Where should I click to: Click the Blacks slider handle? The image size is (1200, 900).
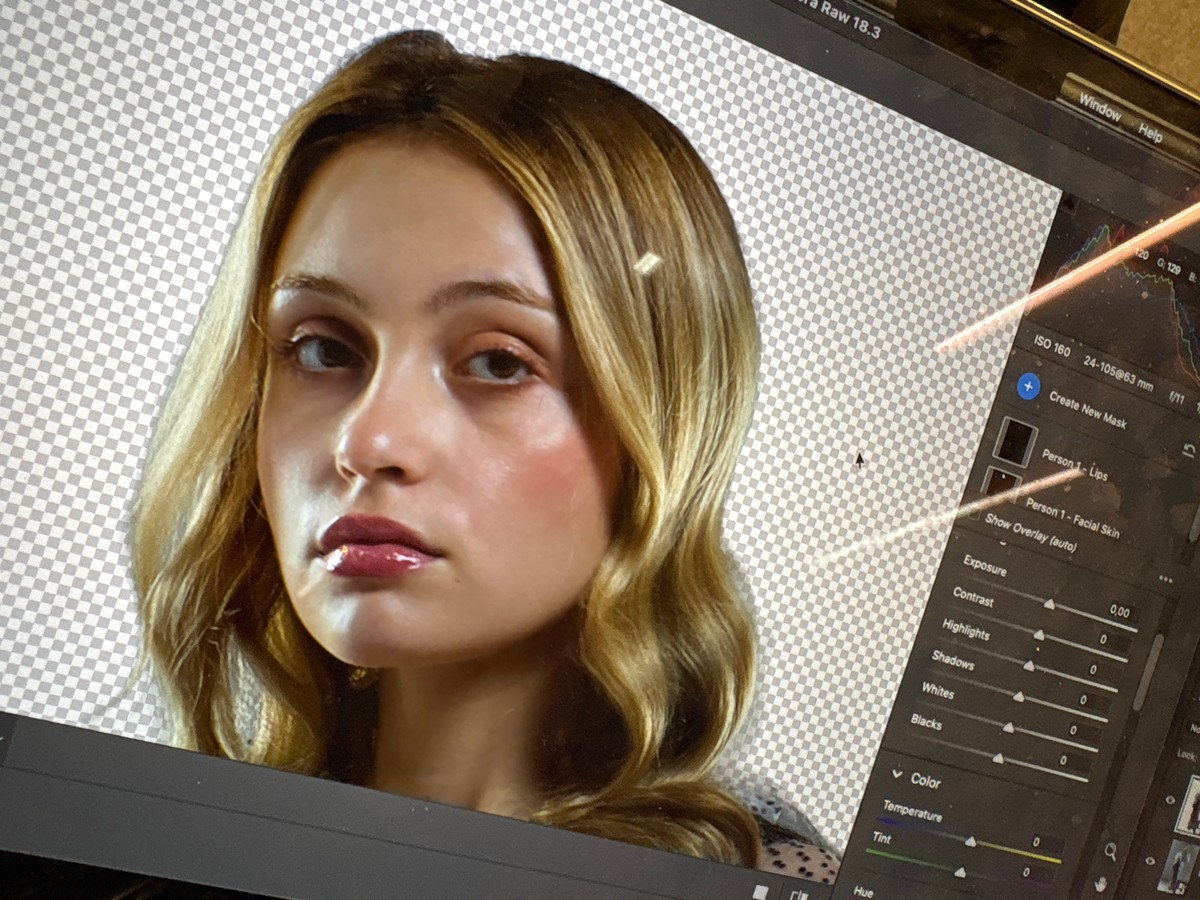coord(998,758)
